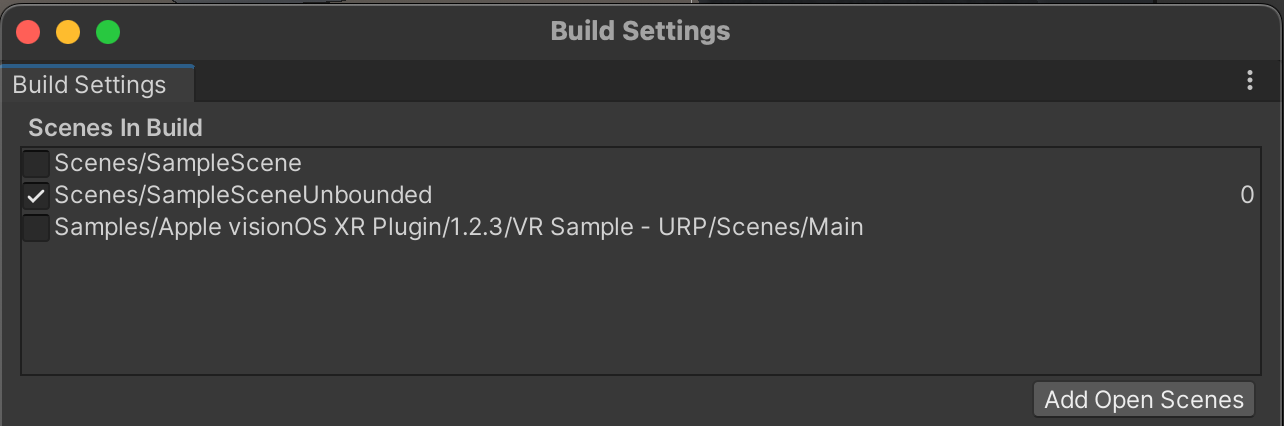The height and width of the screenshot is (426, 1284).
Task: Select the Scenes/SampleScene row
Action: (x=178, y=162)
